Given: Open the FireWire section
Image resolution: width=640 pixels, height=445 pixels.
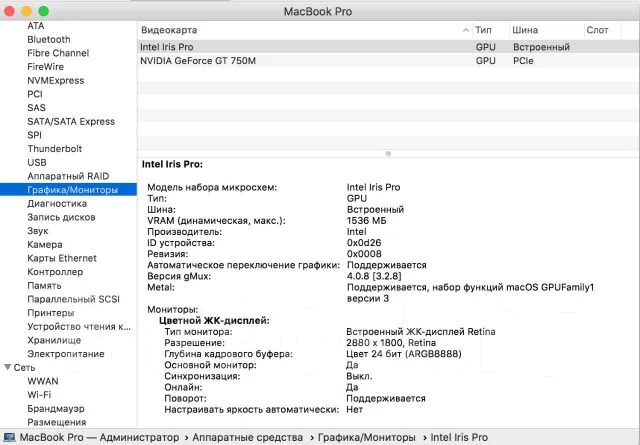Looking at the screenshot, I should pos(45,67).
